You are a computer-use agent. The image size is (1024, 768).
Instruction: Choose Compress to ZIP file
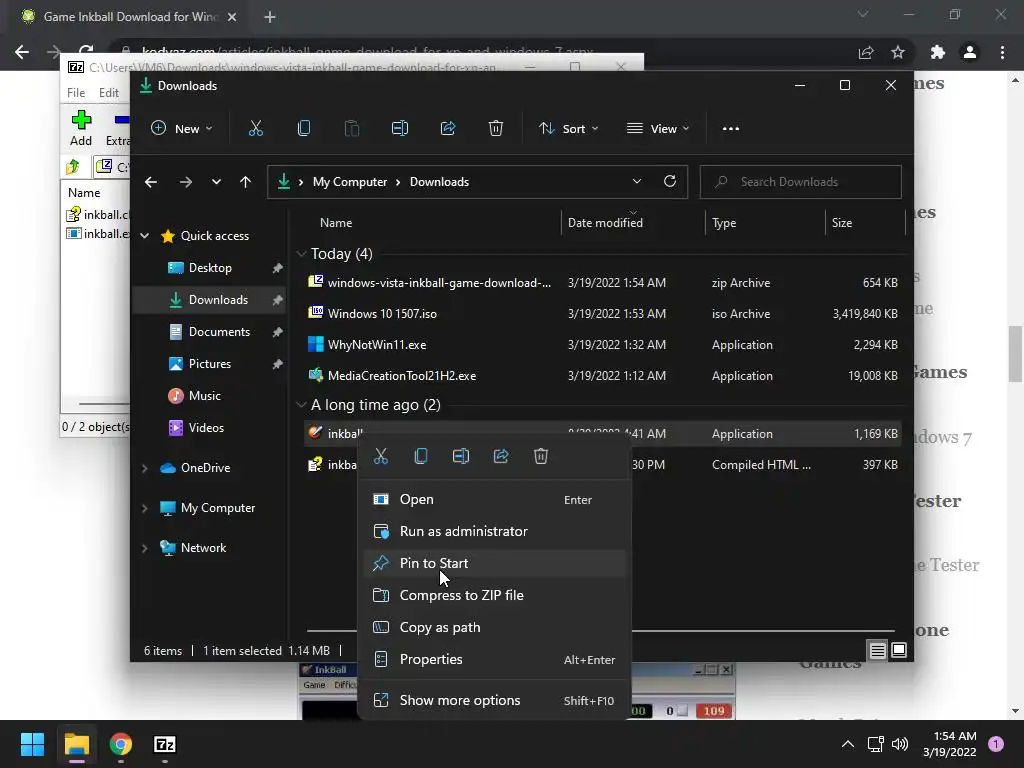coord(494,596)
